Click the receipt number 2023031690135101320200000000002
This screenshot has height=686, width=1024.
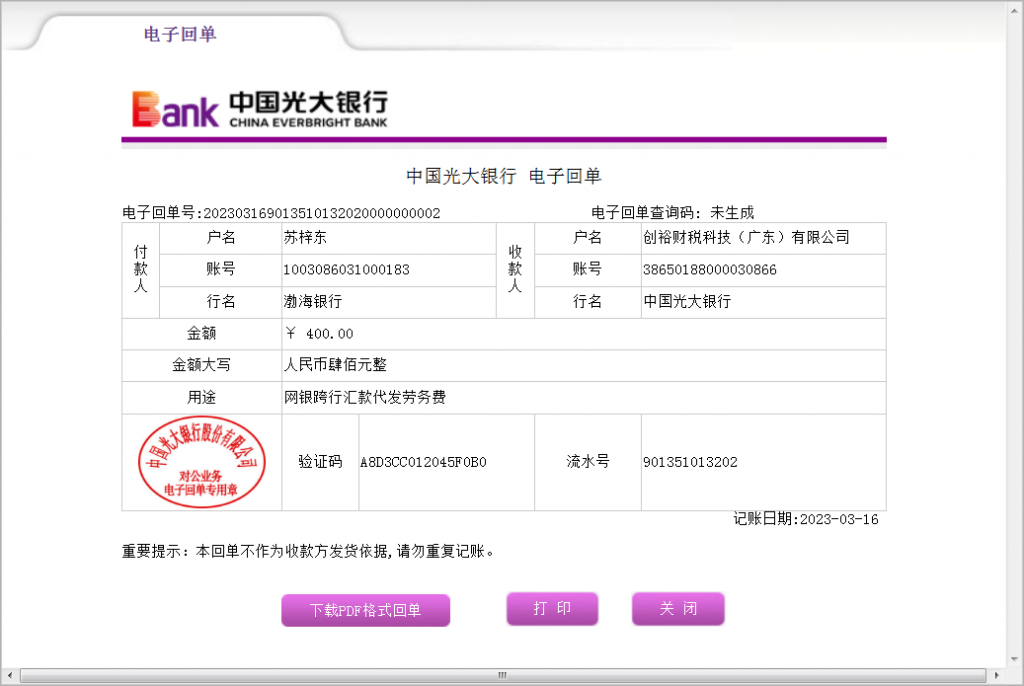coord(322,214)
